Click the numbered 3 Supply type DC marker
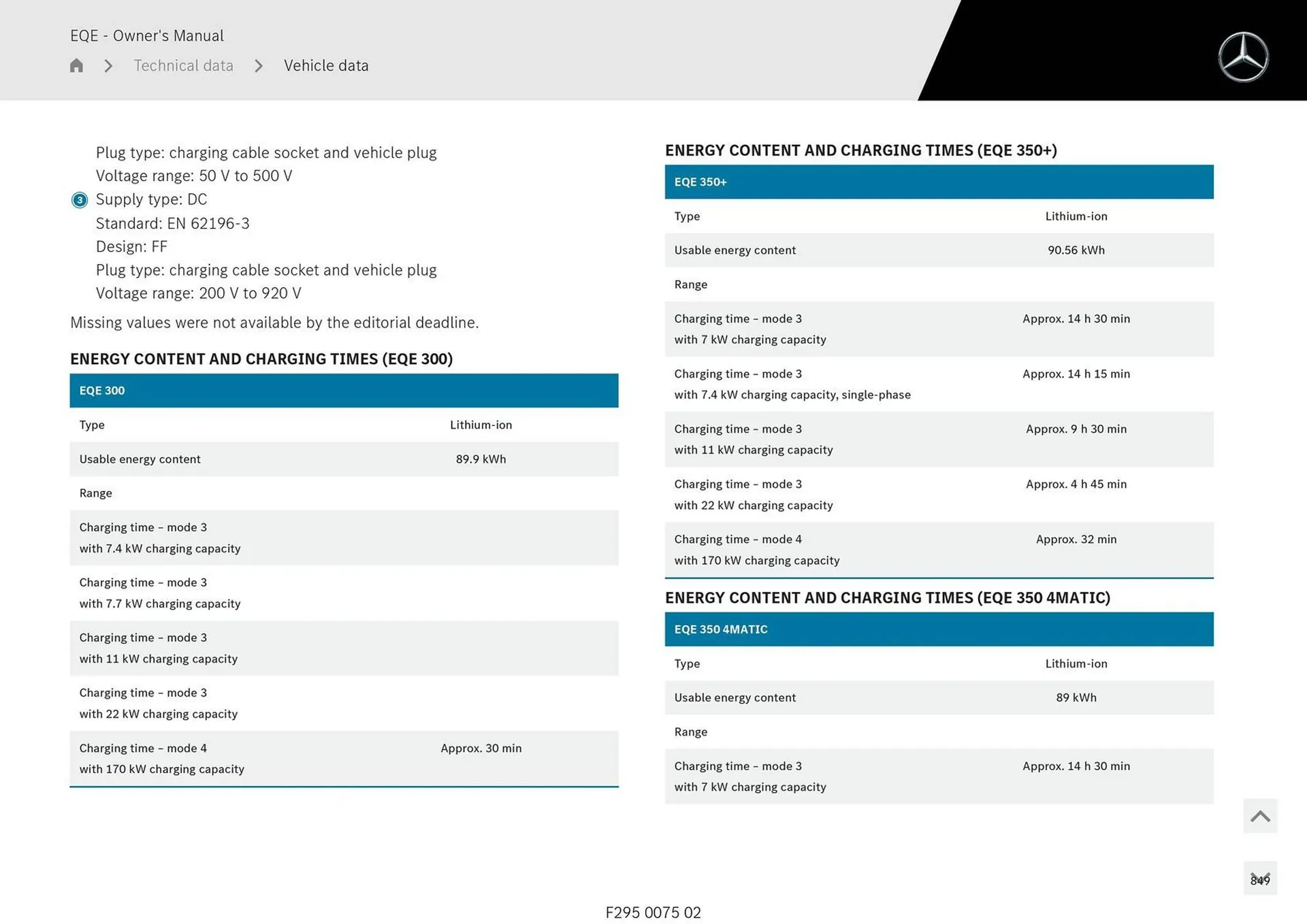Viewport: 1307px width, 924px height. [80, 200]
